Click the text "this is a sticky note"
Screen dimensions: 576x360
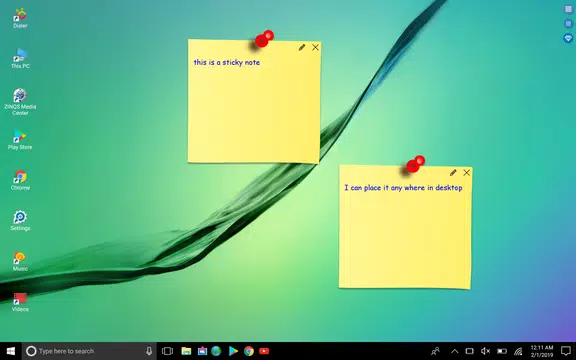(227, 62)
